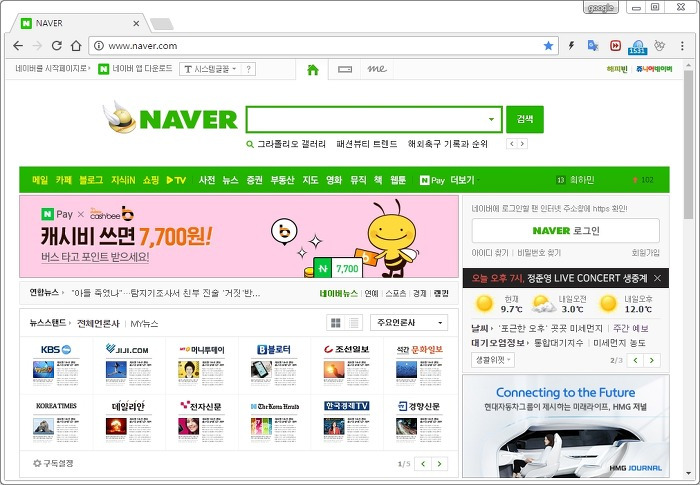Open browser home page icon
700x485 pixels.
point(76,46)
